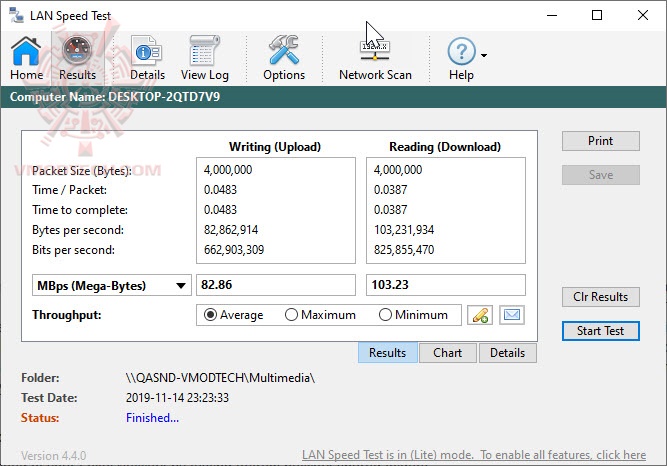Click the download bits per second 825,855,470

[x=404, y=250]
